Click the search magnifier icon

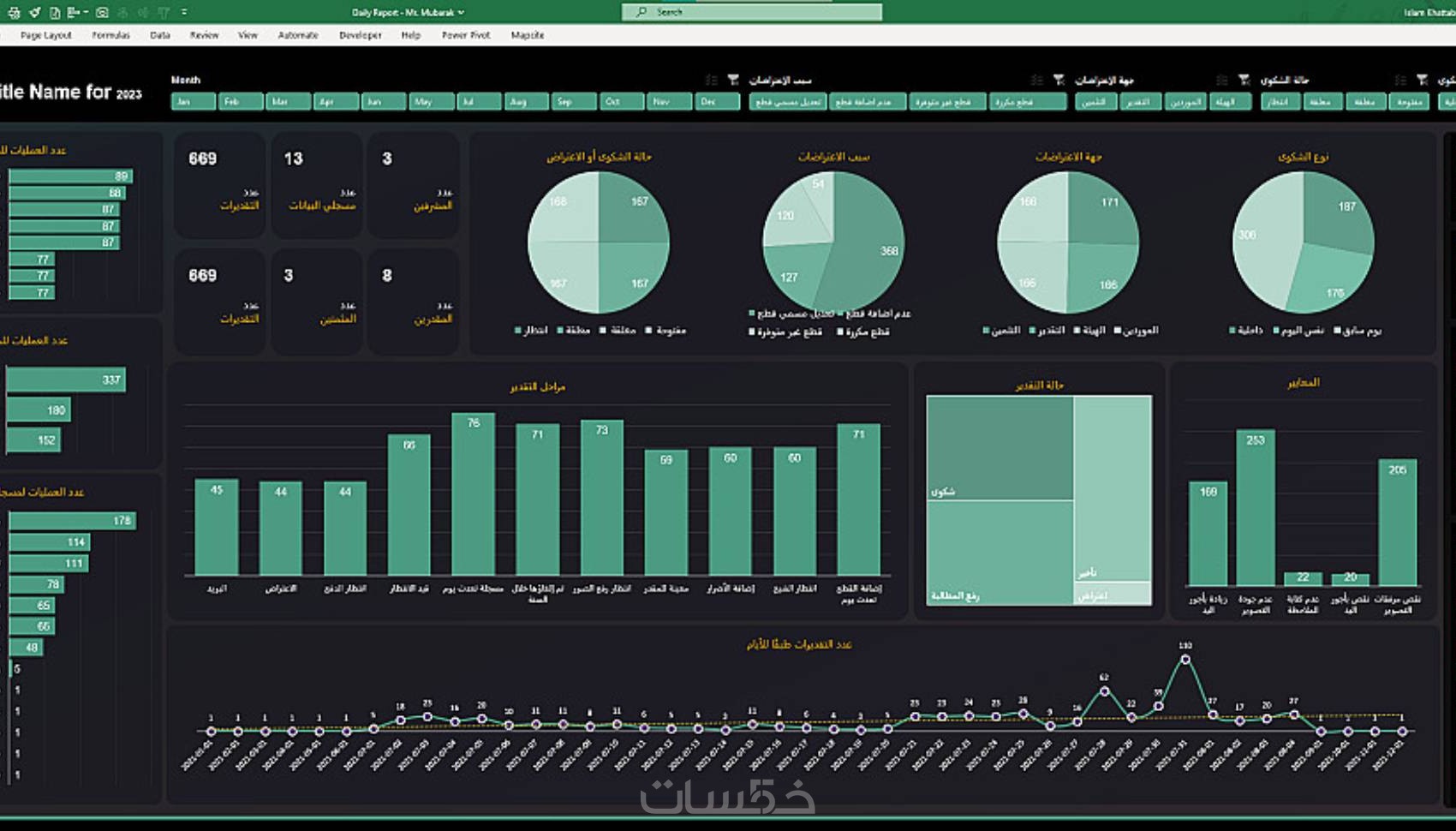coord(641,12)
